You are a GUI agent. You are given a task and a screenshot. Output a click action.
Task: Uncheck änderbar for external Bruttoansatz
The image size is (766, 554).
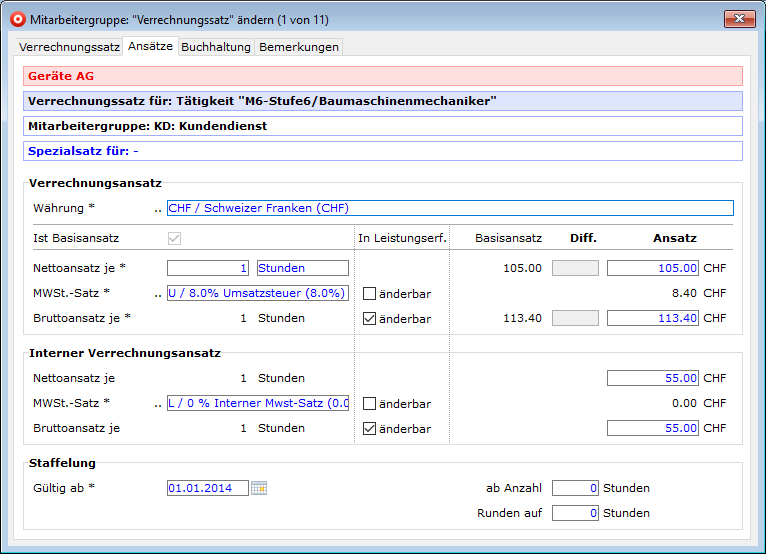(x=369, y=319)
